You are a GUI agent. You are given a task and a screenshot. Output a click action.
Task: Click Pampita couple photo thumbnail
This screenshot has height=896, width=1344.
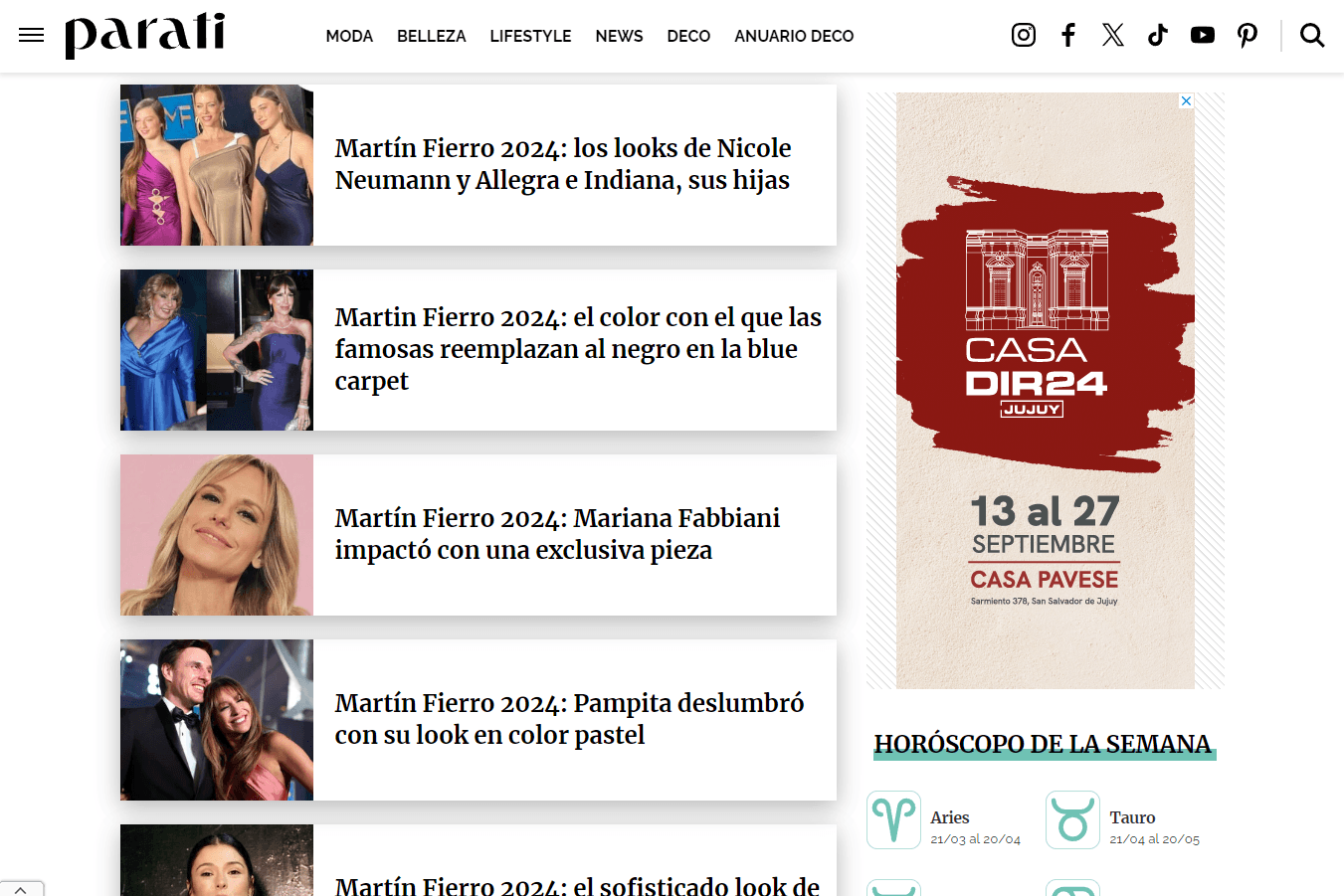pos(217,720)
